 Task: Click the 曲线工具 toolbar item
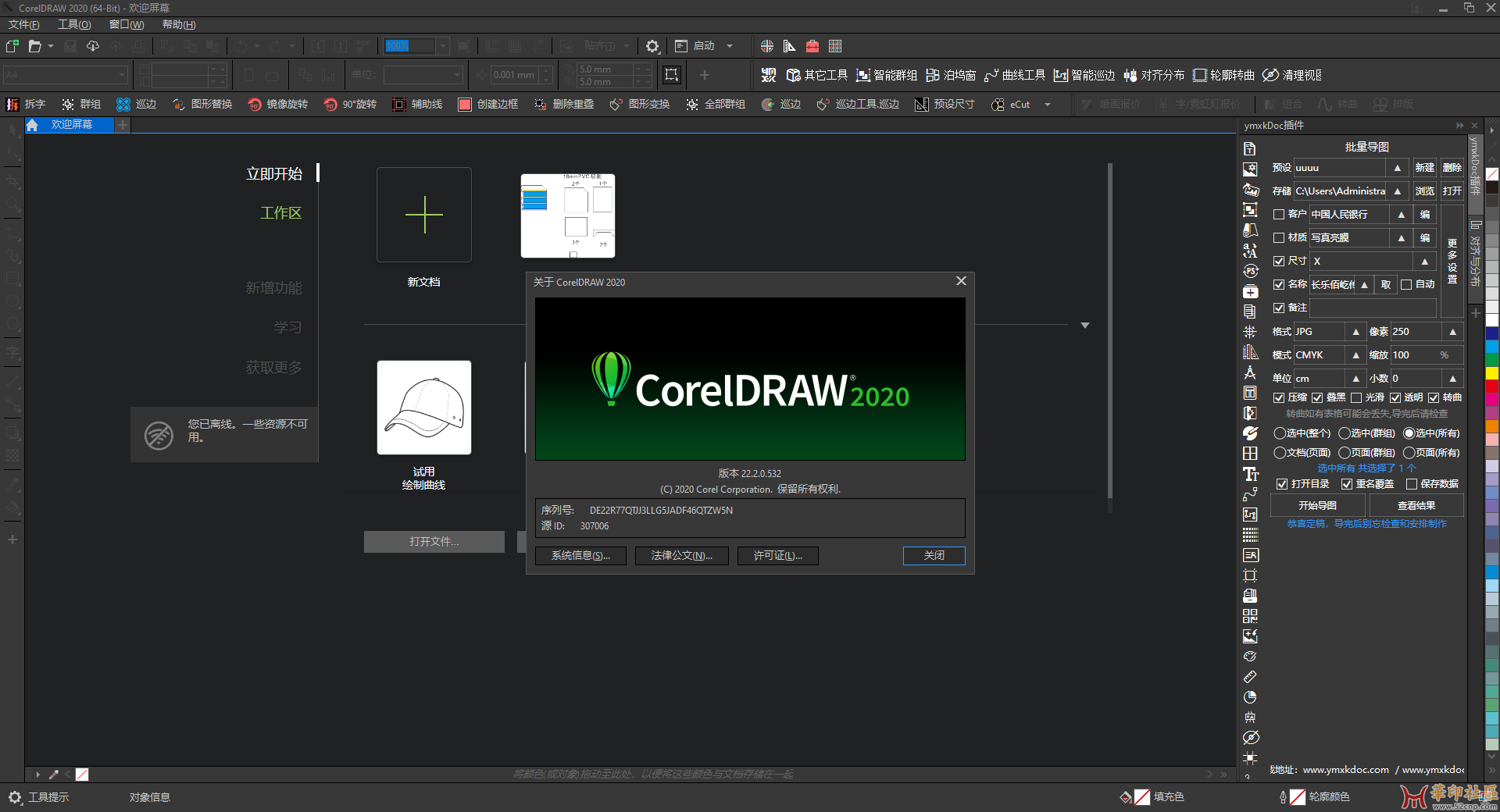(x=1015, y=75)
